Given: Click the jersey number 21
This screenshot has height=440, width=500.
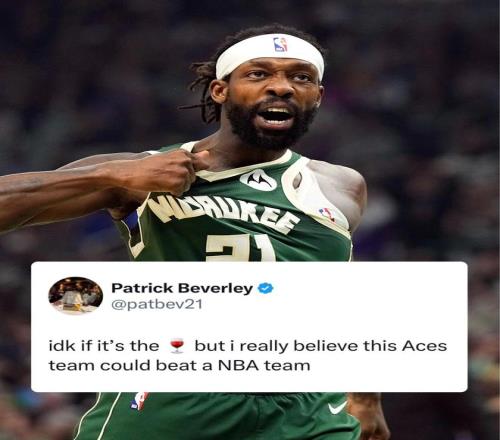Looking at the screenshot, I should click(240, 248).
